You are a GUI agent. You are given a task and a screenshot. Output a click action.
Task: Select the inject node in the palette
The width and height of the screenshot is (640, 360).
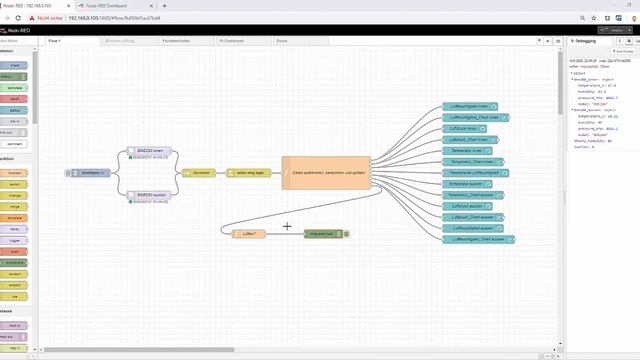(14, 65)
